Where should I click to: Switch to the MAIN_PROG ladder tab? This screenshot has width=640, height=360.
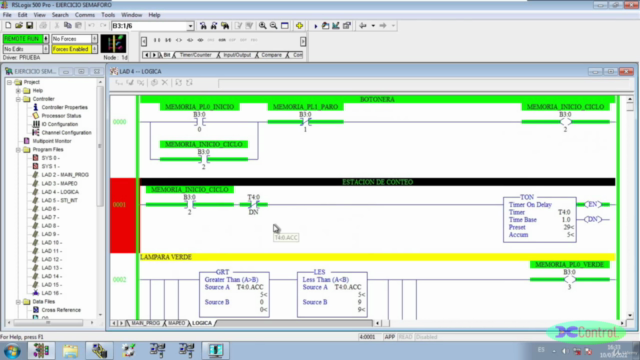(145, 323)
